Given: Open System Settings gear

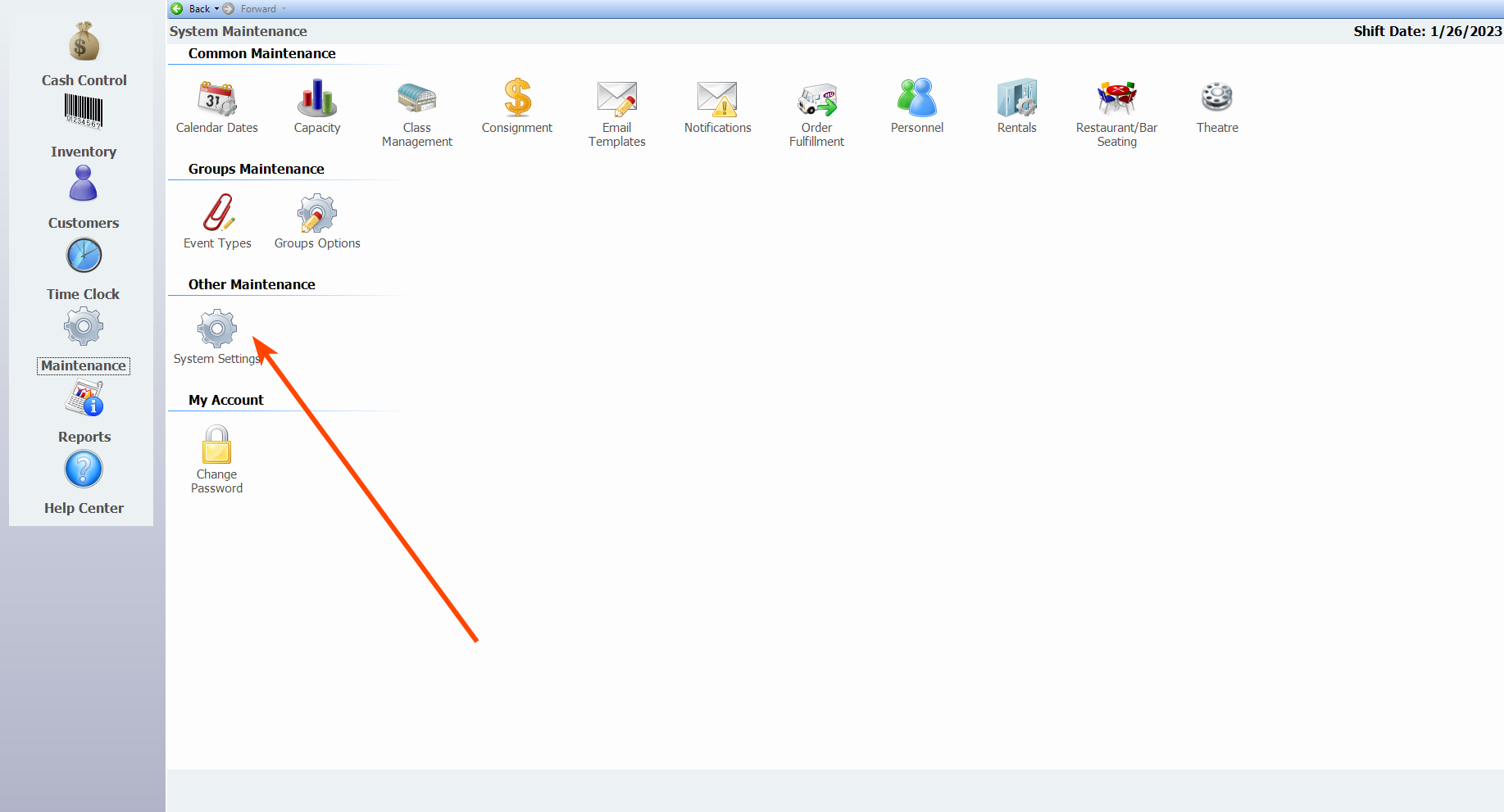Looking at the screenshot, I should pos(217,330).
